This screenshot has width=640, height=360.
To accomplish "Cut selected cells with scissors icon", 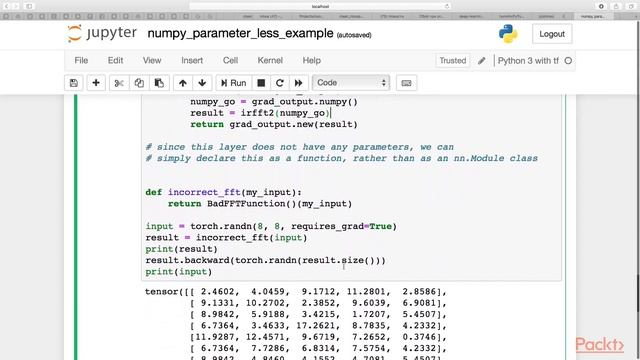I will [119, 83].
